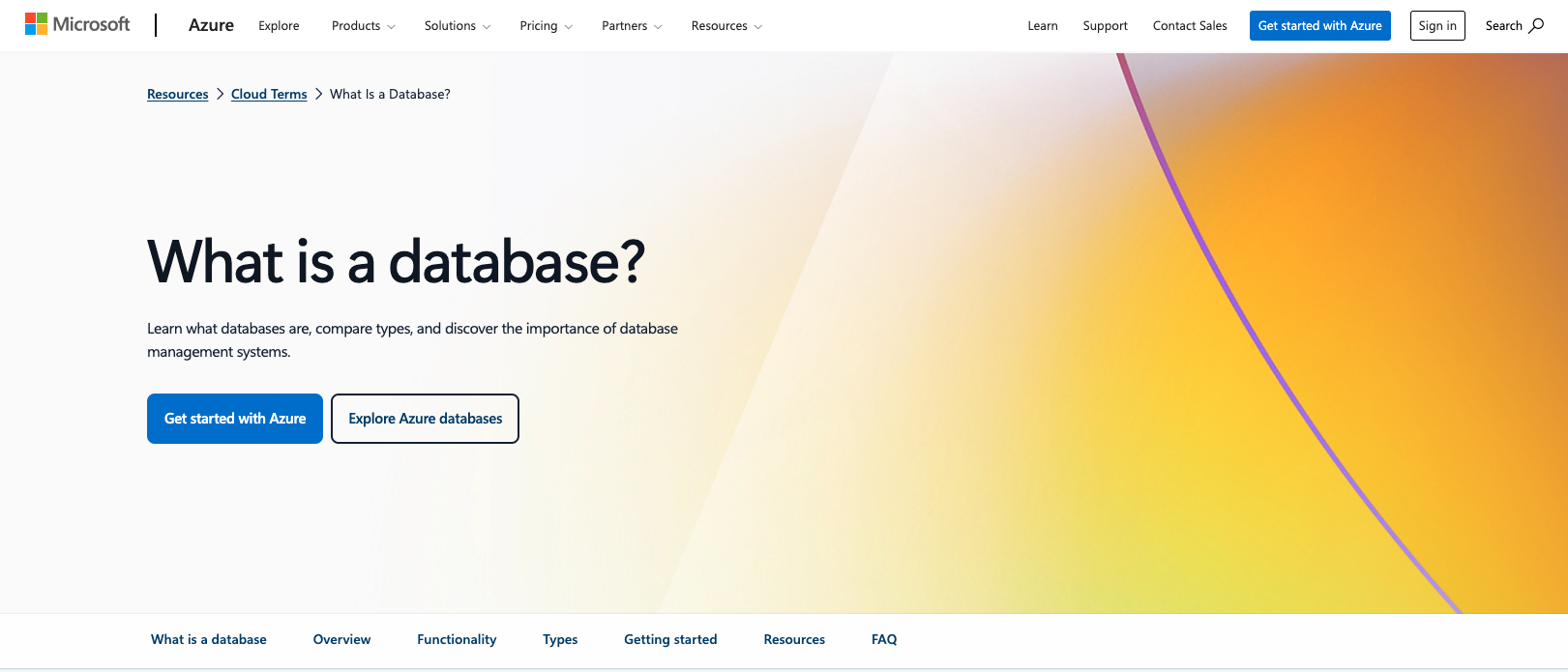Click hero Get started with Azure button
Screen dimensions: 1568x672
235,419
